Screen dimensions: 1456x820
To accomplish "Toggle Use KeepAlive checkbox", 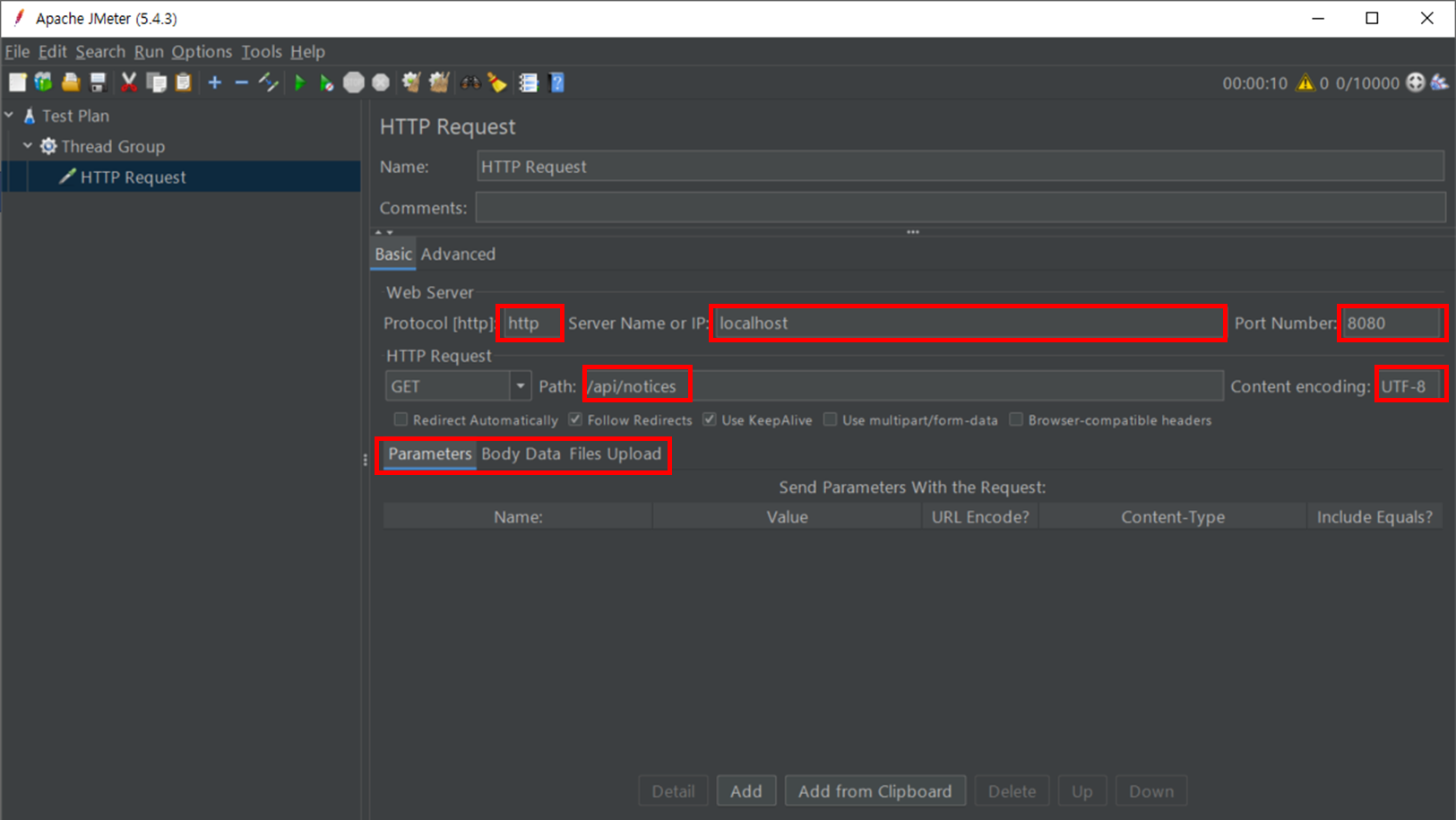I will pyautogui.click(x=710, y=419).
